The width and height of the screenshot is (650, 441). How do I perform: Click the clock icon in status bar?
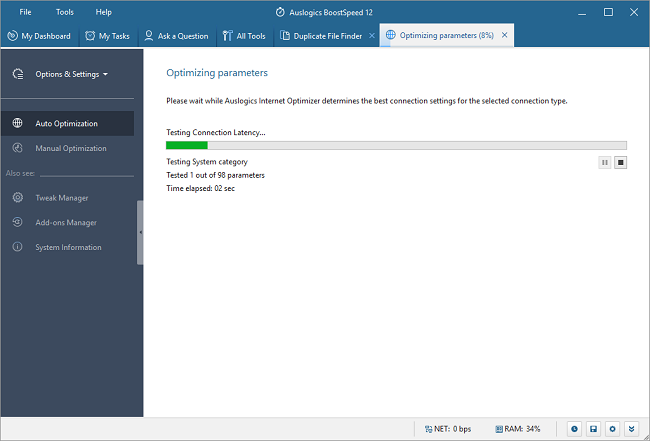tap(575, 429)
